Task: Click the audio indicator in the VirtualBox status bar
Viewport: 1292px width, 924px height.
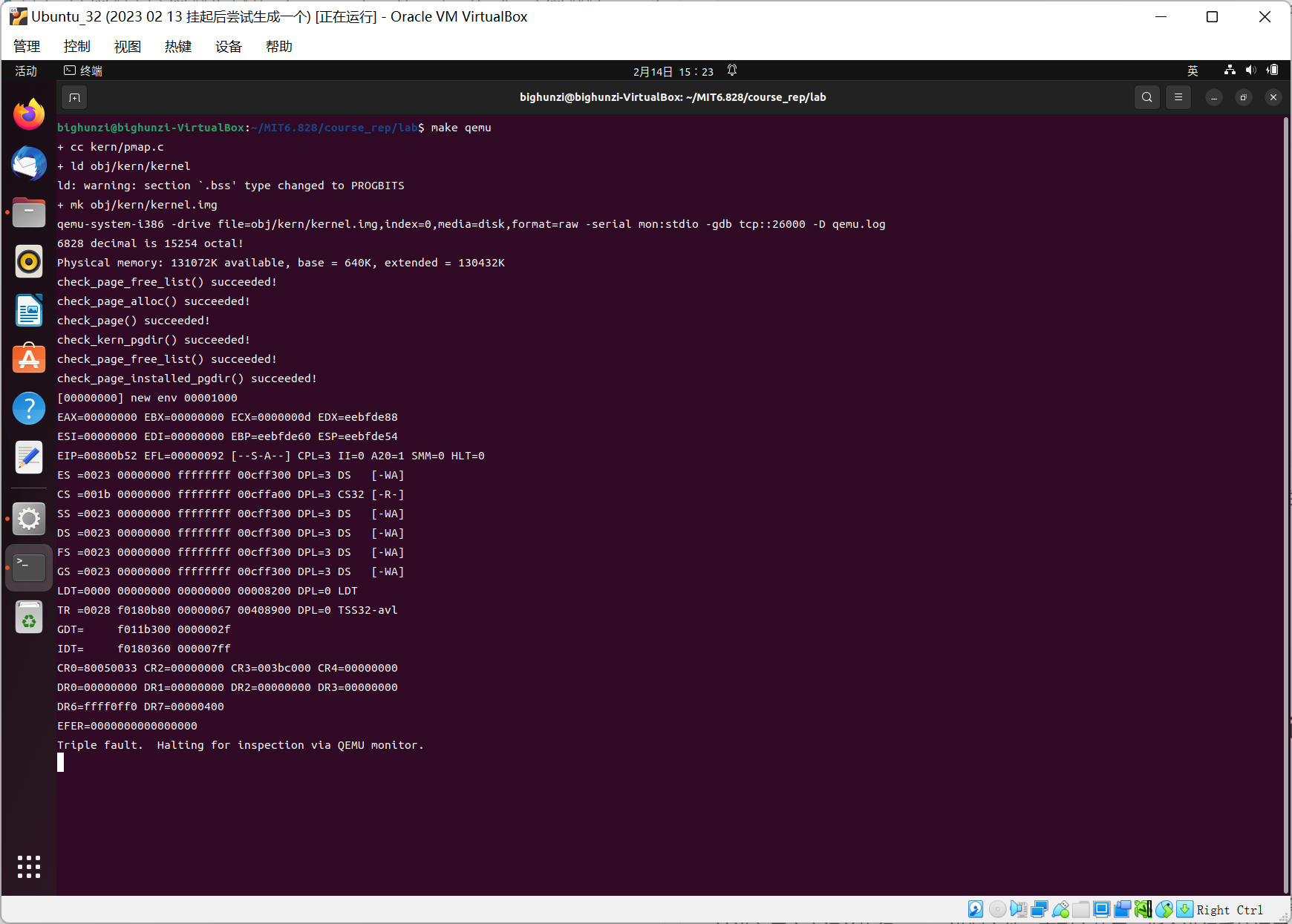Action: coord(1018,909)
